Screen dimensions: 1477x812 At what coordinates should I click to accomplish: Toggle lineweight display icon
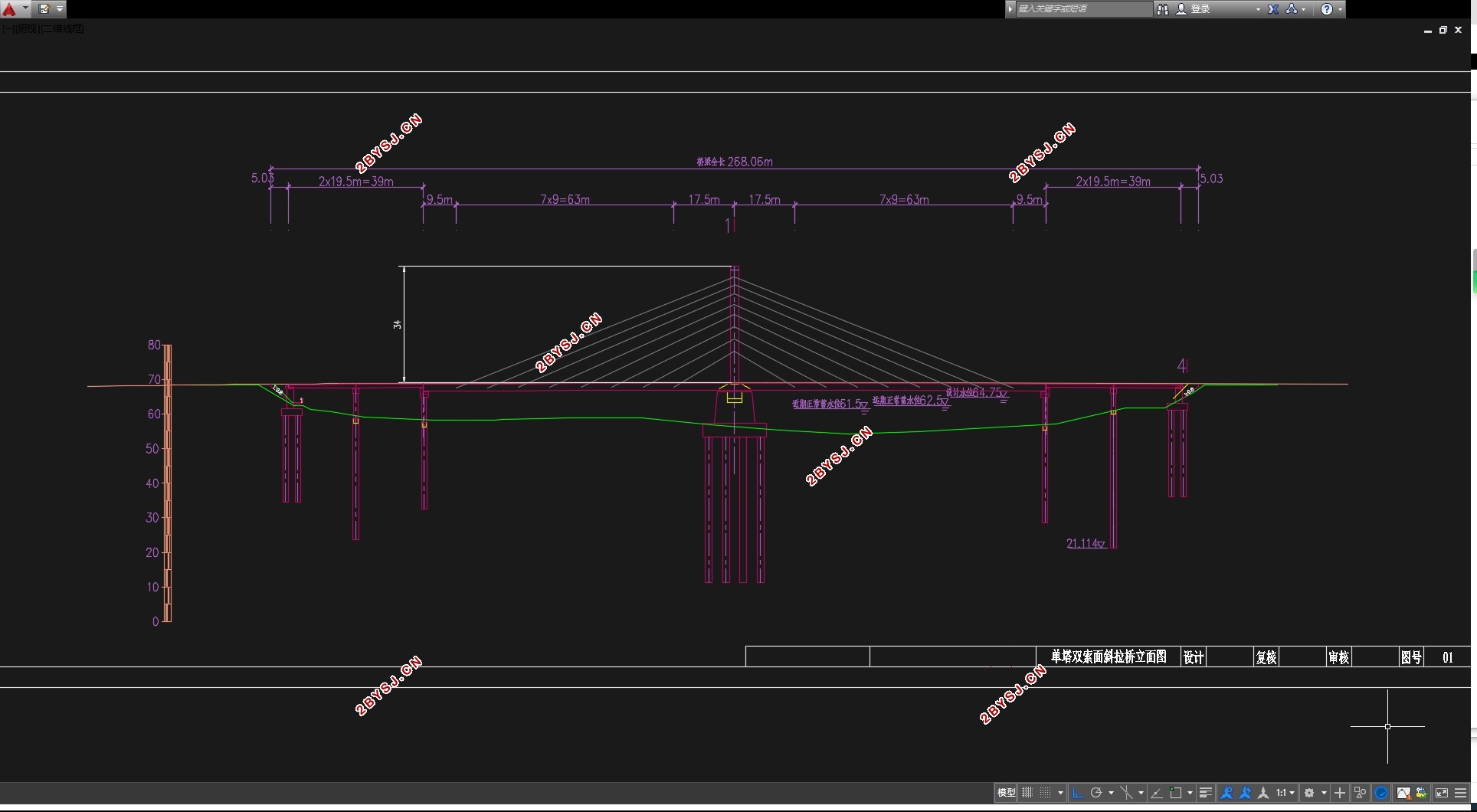(x=1206, y=793)
